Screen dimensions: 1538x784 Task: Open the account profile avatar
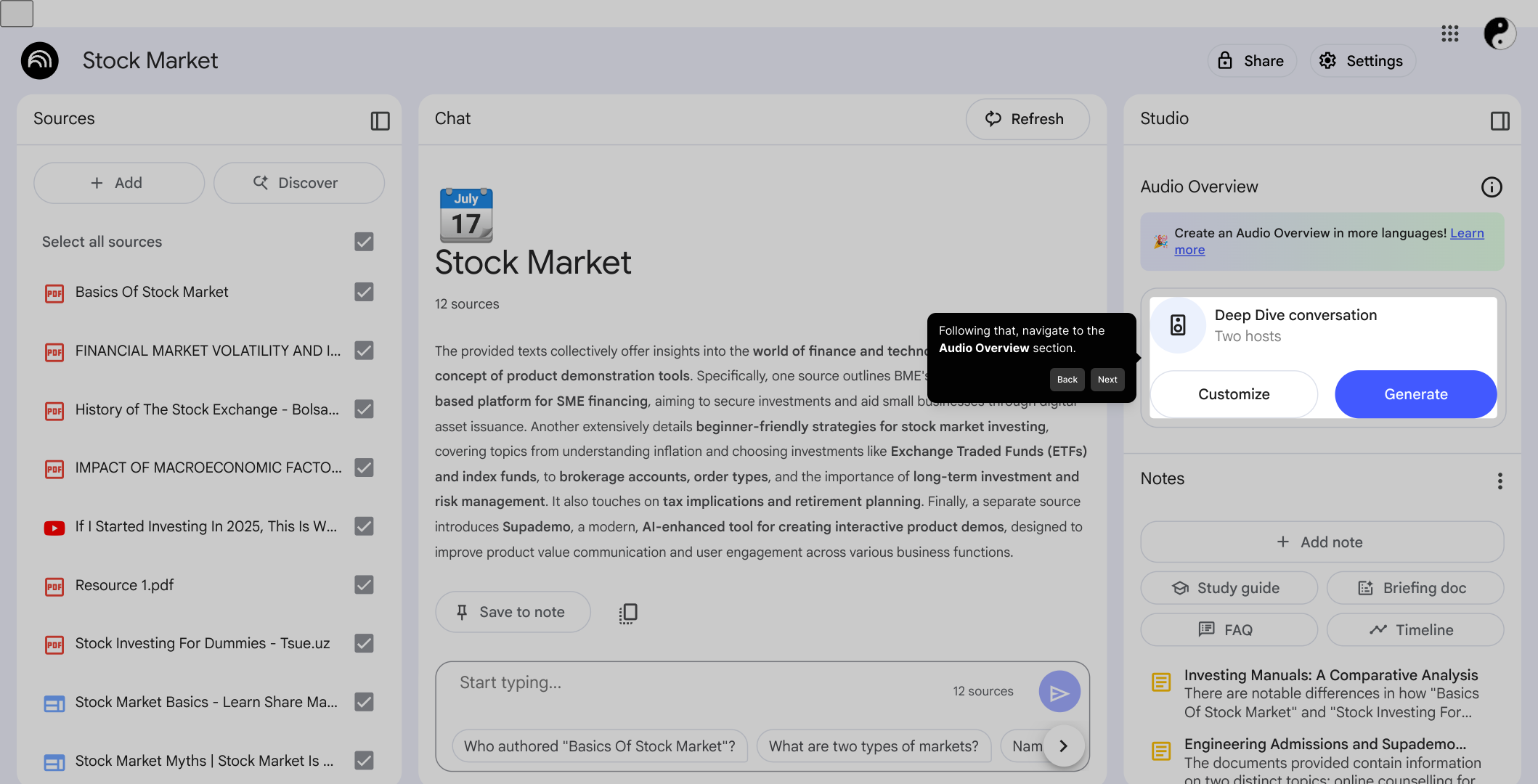1499,33
